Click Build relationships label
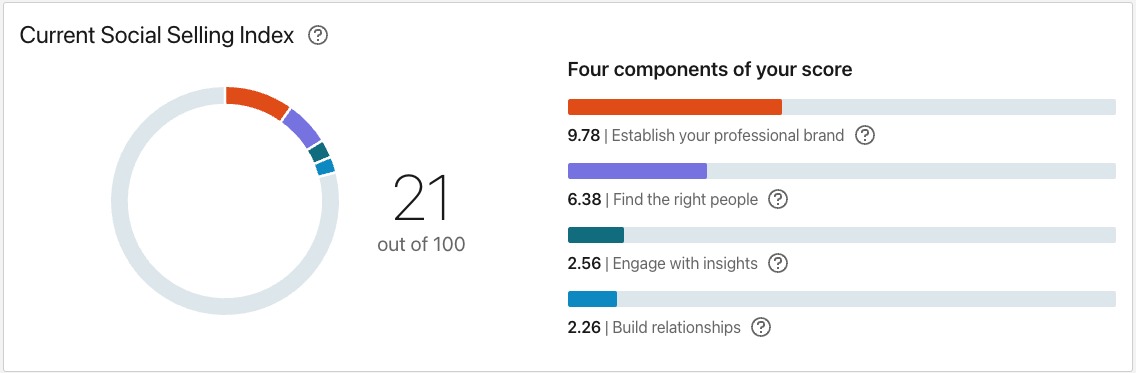This screenshot has width=1136, height=373. (677, 327)
